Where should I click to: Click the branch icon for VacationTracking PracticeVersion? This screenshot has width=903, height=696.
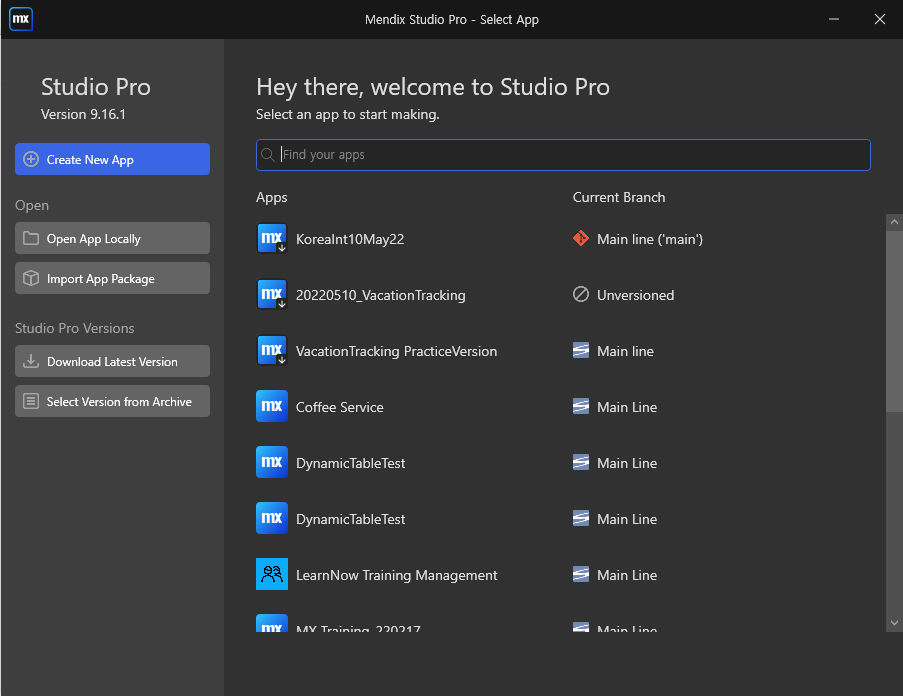click(580, 350)
